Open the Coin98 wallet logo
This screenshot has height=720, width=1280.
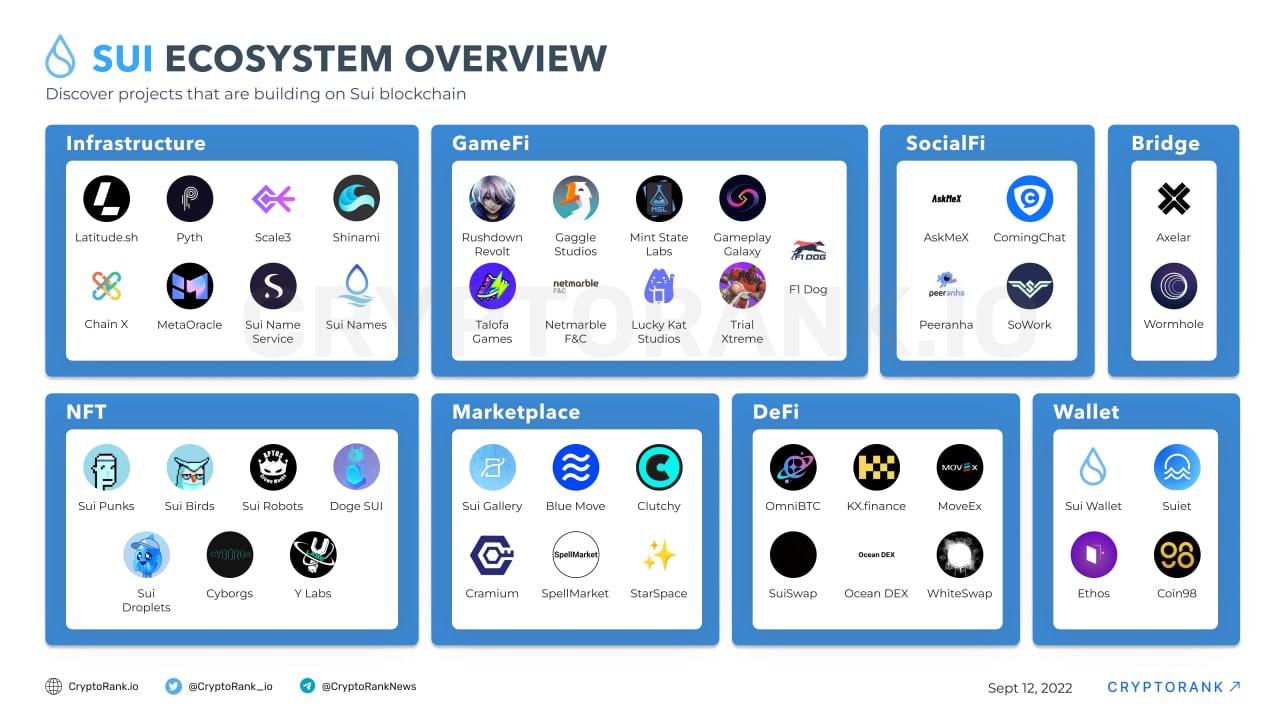(1177, 554)
